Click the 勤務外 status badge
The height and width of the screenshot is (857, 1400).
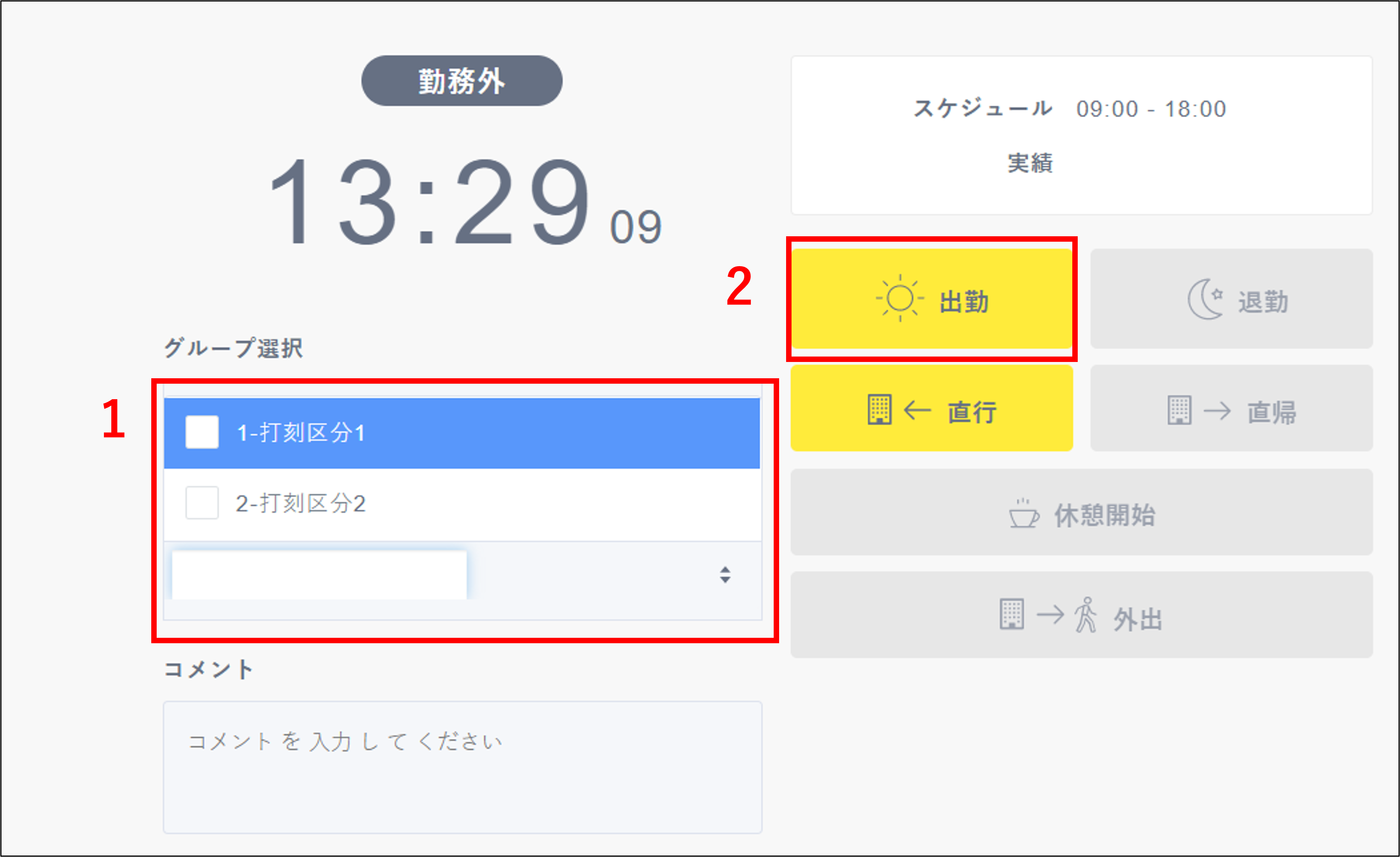(462, 81)
